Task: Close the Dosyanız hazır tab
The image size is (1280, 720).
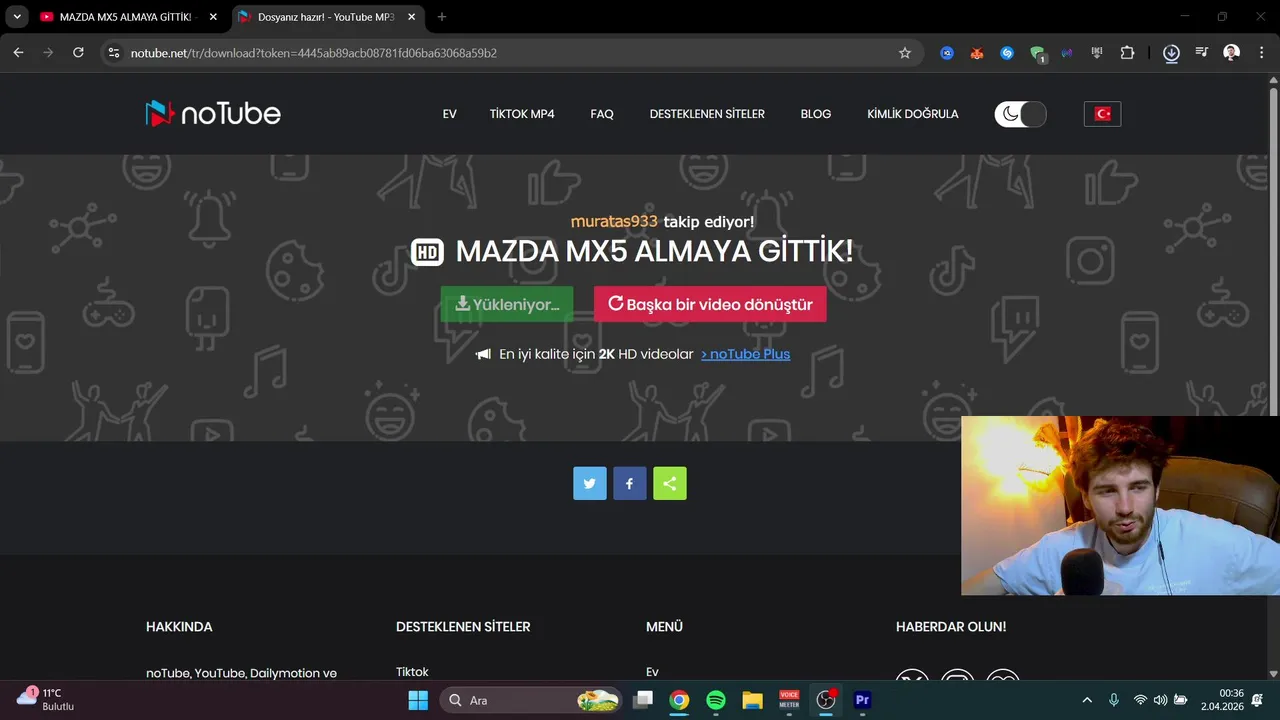Action: (x=411, y=17)
